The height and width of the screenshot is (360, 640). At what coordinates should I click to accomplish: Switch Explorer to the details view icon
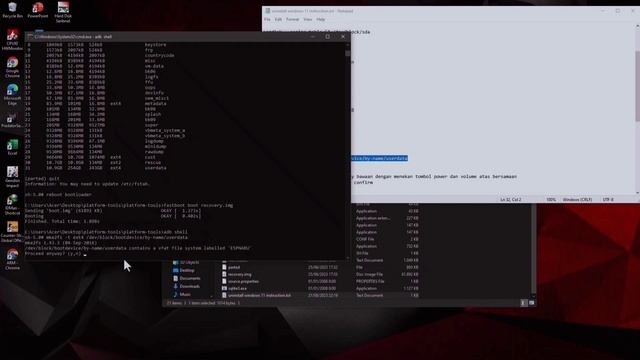(523, 303)
